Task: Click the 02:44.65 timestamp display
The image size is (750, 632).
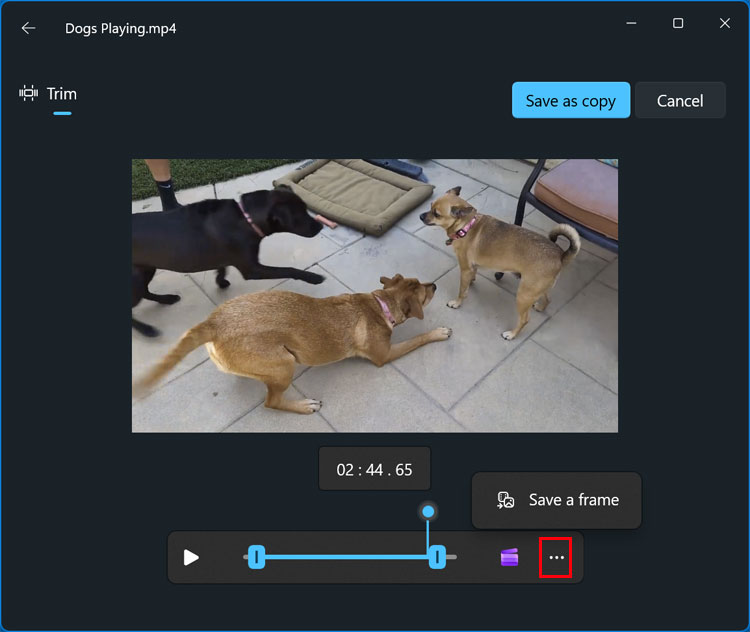Action: (x=375, y=469)
